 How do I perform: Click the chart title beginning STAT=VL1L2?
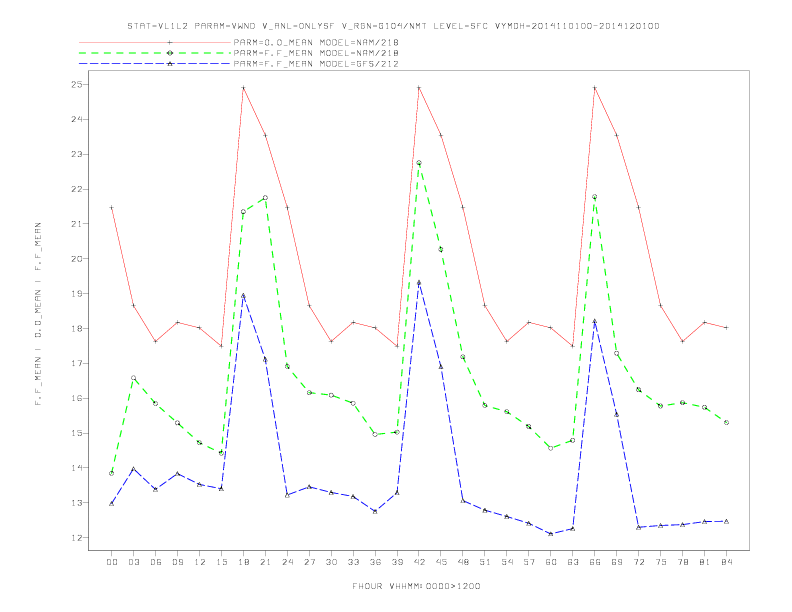coord(393,26)
